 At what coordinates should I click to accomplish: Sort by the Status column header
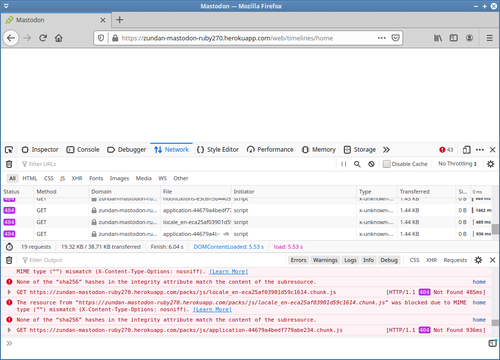[x=17, y=192]
